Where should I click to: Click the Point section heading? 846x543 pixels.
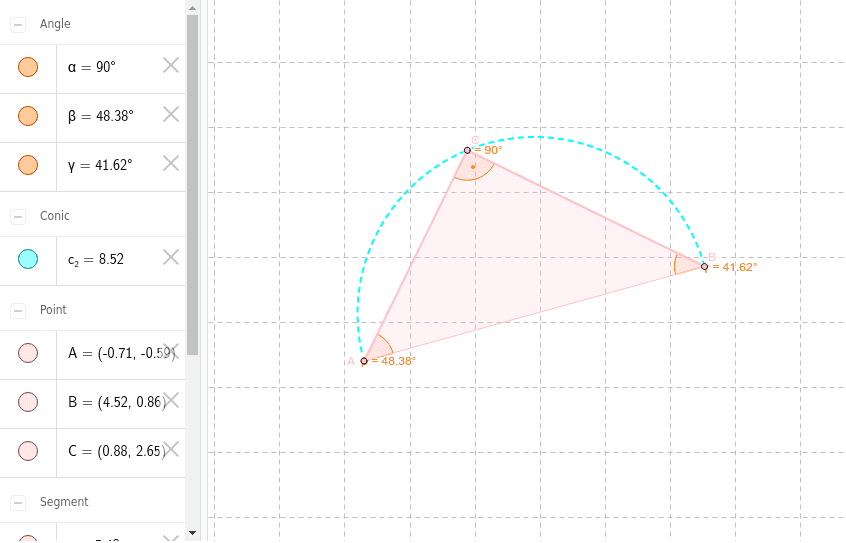[53, 310]
